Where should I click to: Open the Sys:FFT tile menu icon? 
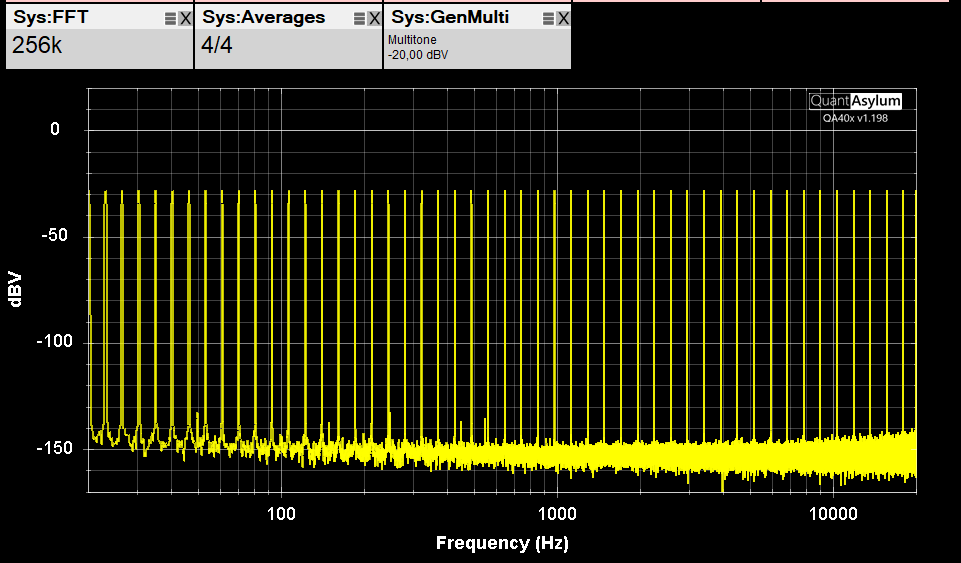[170, 19]
